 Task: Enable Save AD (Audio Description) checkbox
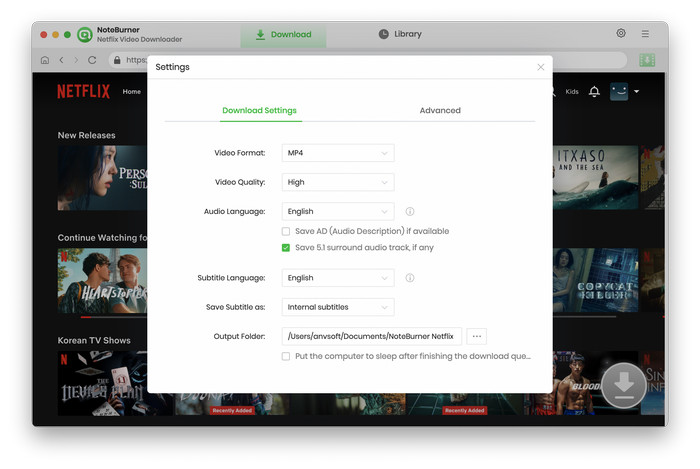click(x=286, y=231)
